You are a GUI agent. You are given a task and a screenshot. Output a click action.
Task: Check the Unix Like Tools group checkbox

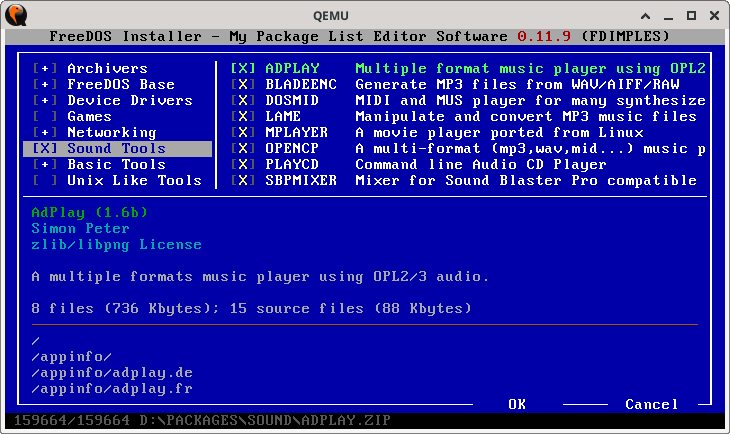[x=45, y=180]
